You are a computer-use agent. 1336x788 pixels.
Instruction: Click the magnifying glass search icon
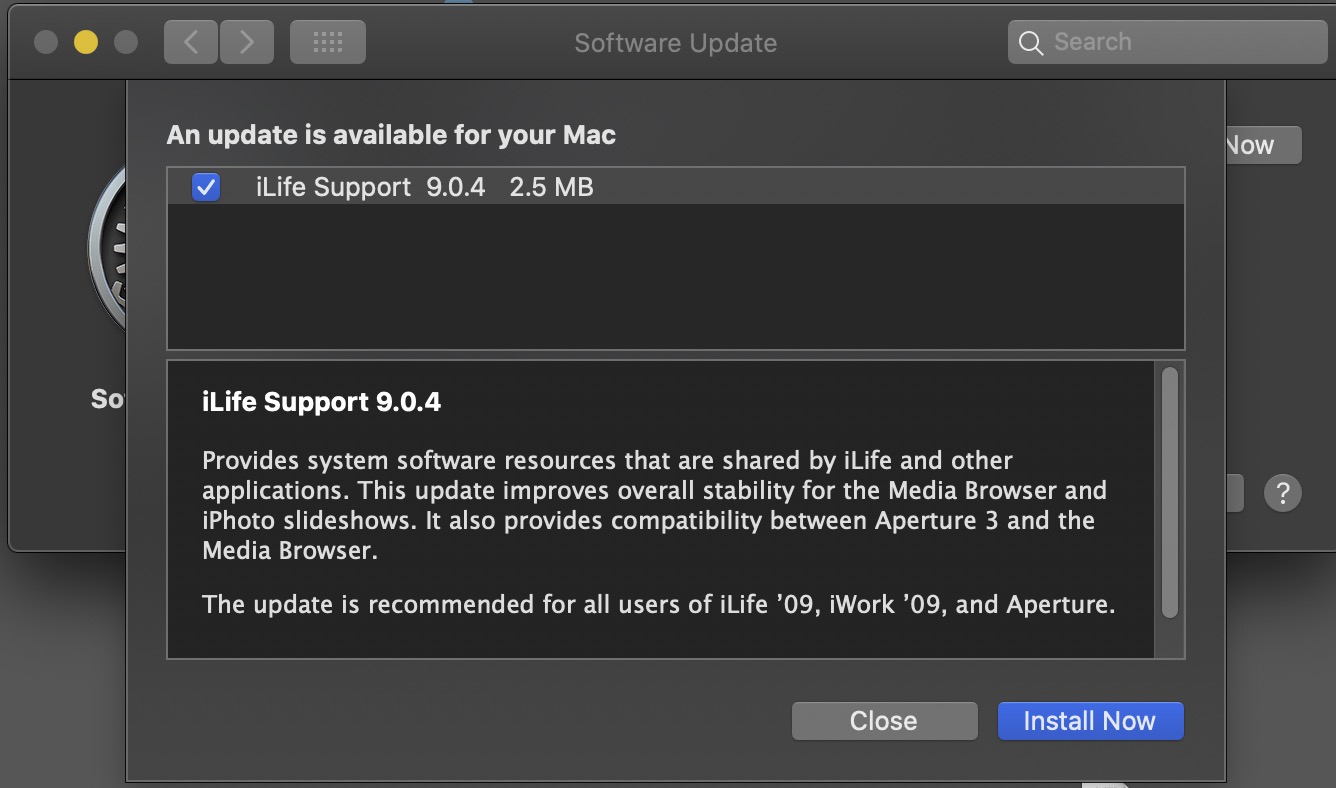(x=1030, y=43)
